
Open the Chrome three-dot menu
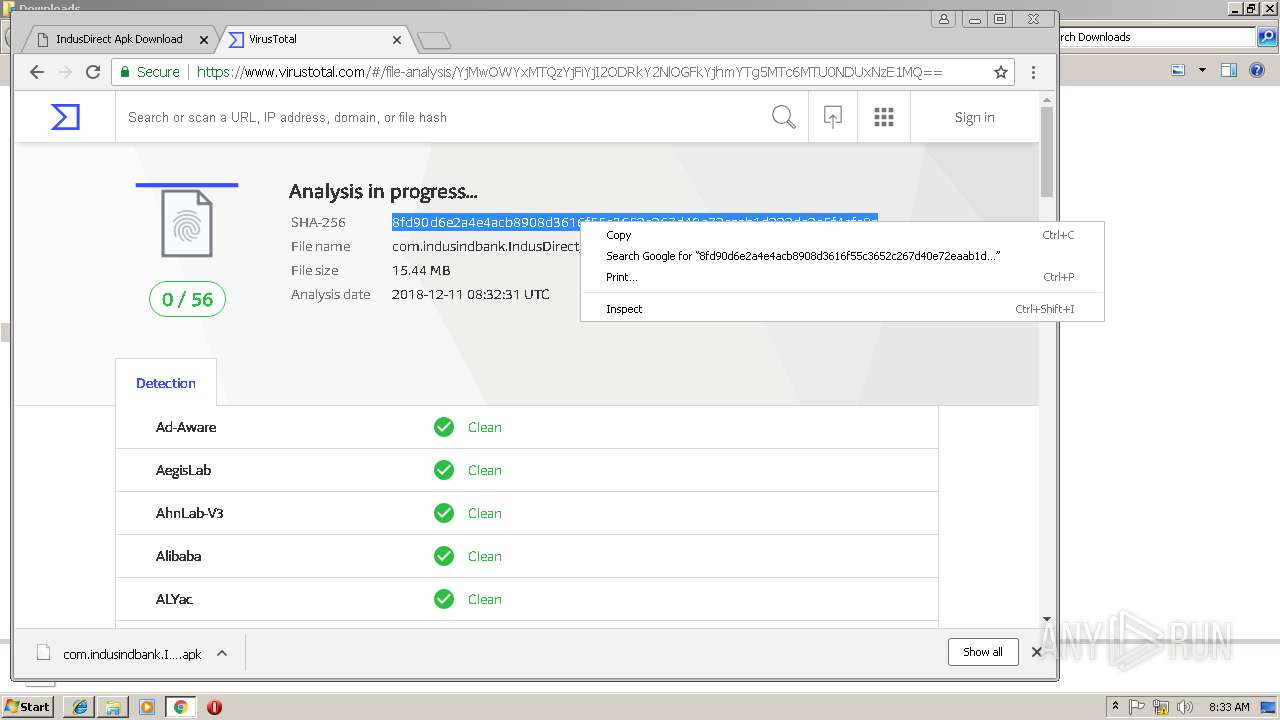(x=1033, y=72)
